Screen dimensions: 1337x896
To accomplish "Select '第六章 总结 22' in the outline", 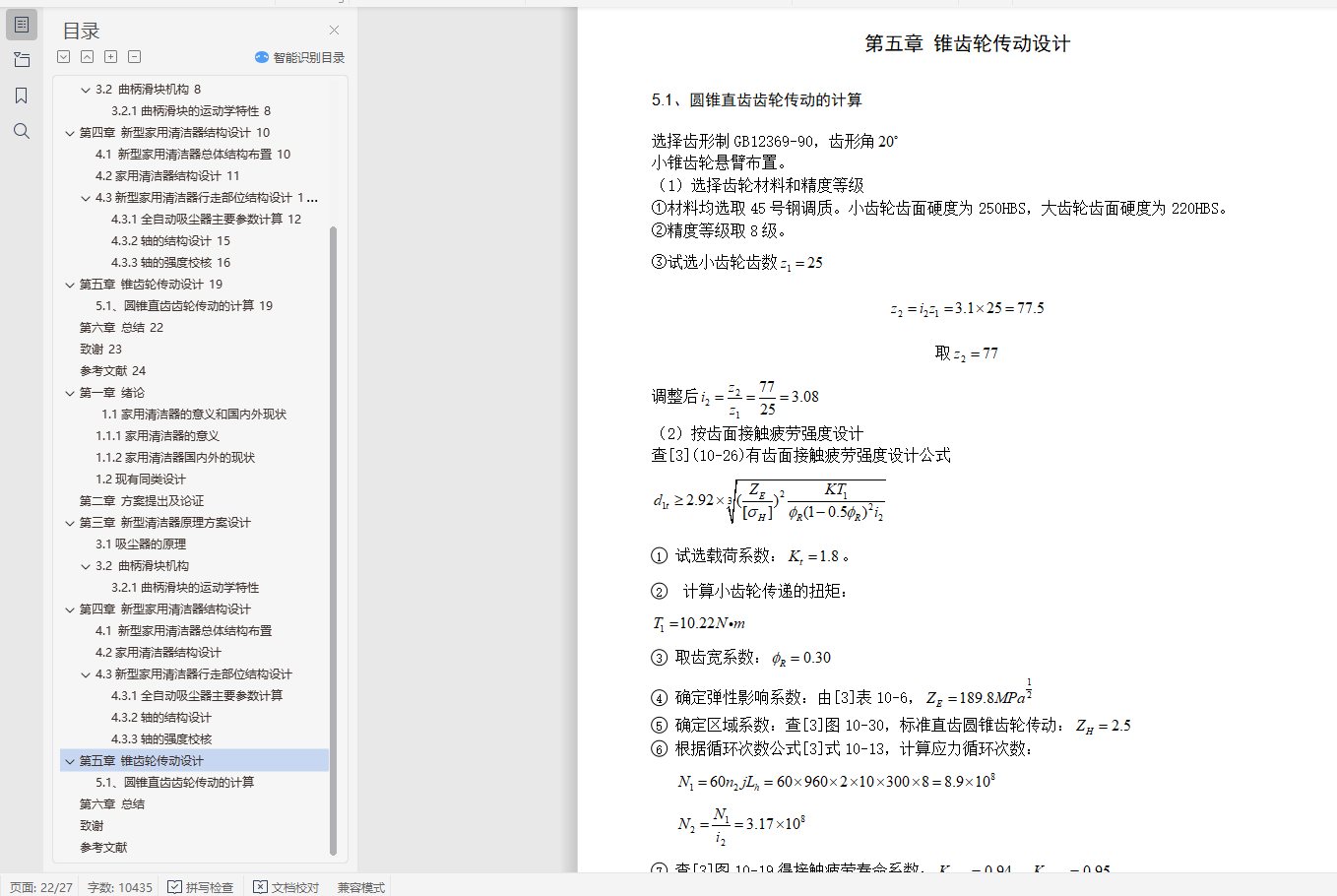I will click(121, 328).
